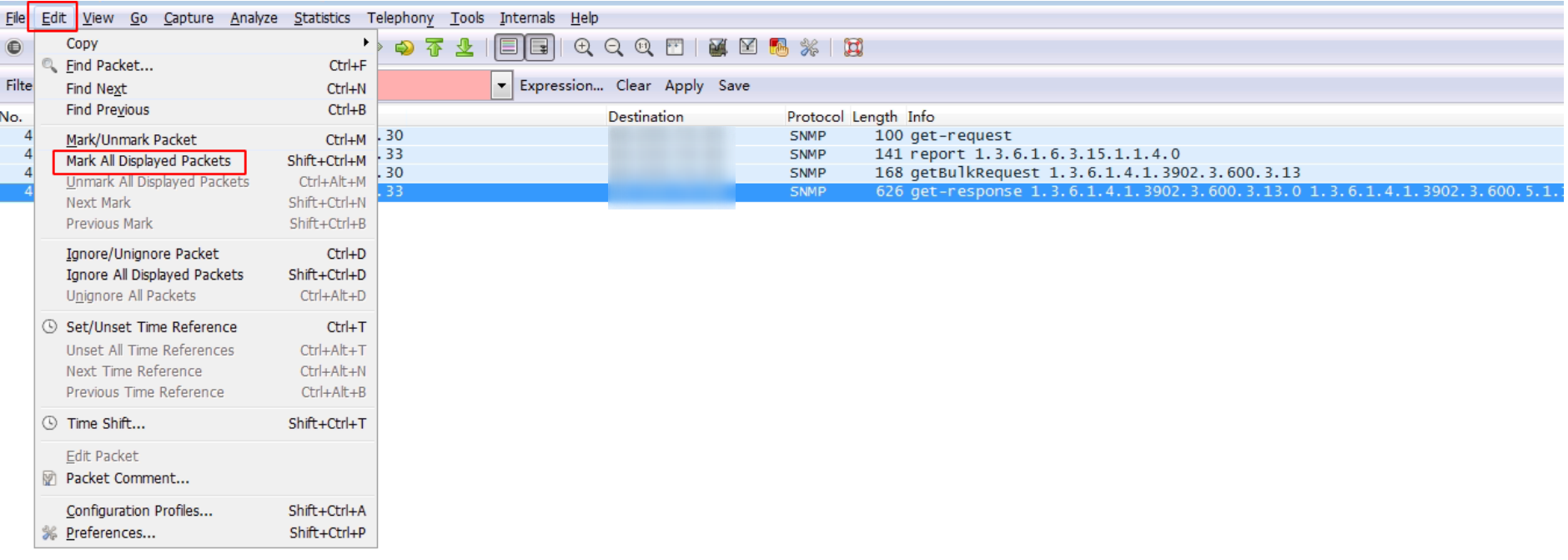
Task: Open the View menu
Action: (98, 18)
